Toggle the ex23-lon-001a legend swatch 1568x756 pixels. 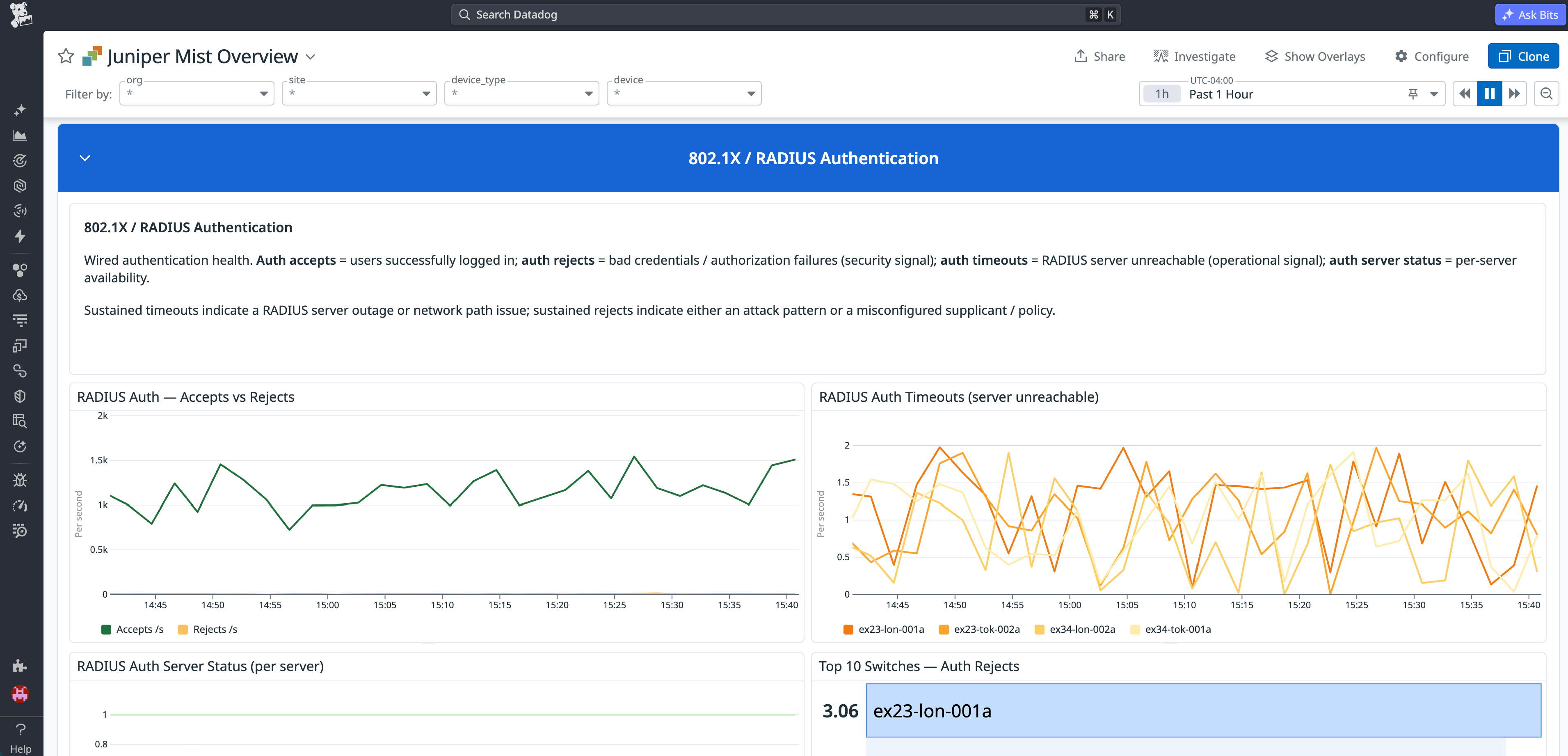click(x=848, y=629)
